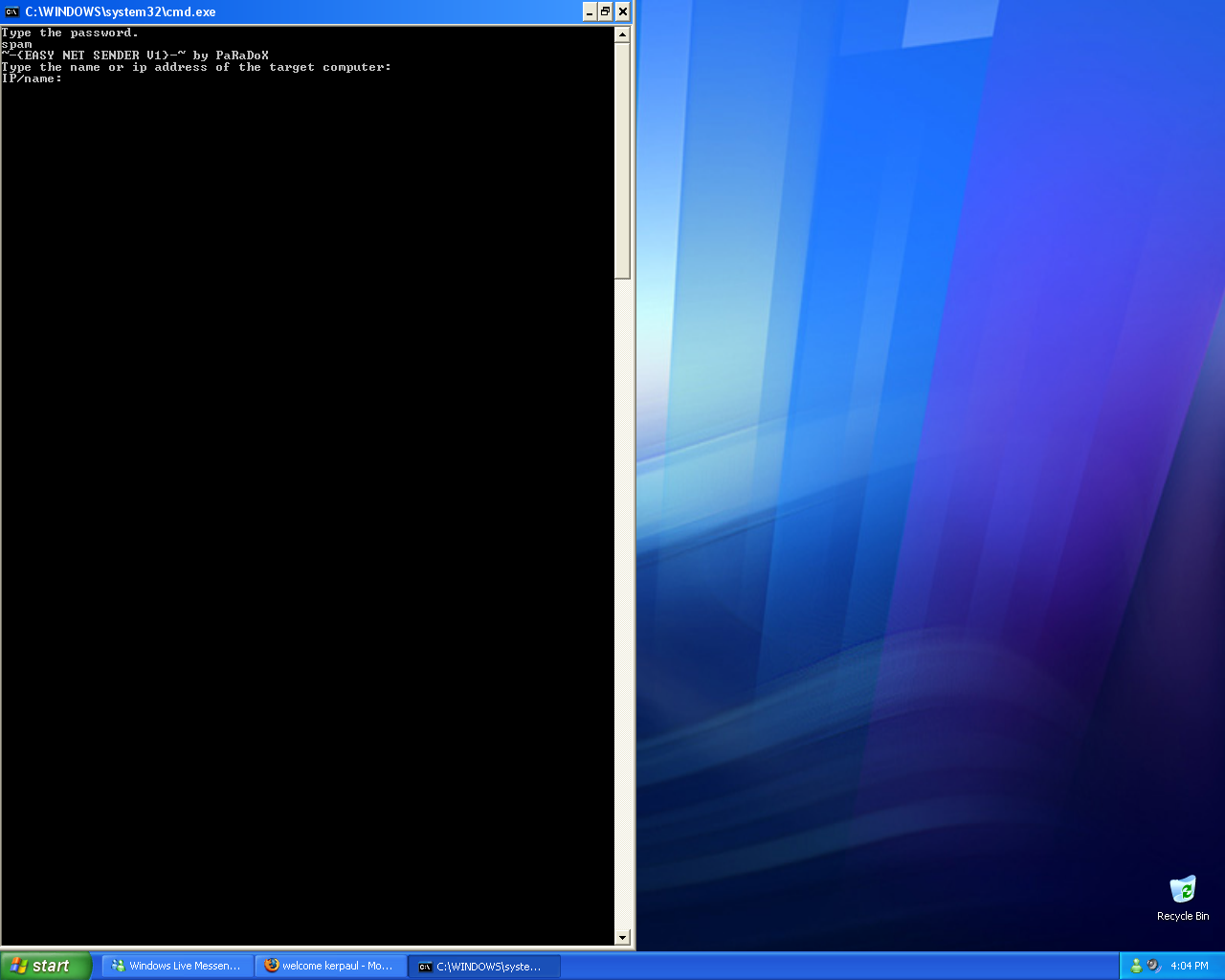The height and width of the screenshot is (980, 1225).
Task: Switch to the welcome kerpaul Firefox window
Action: [330, 966]
